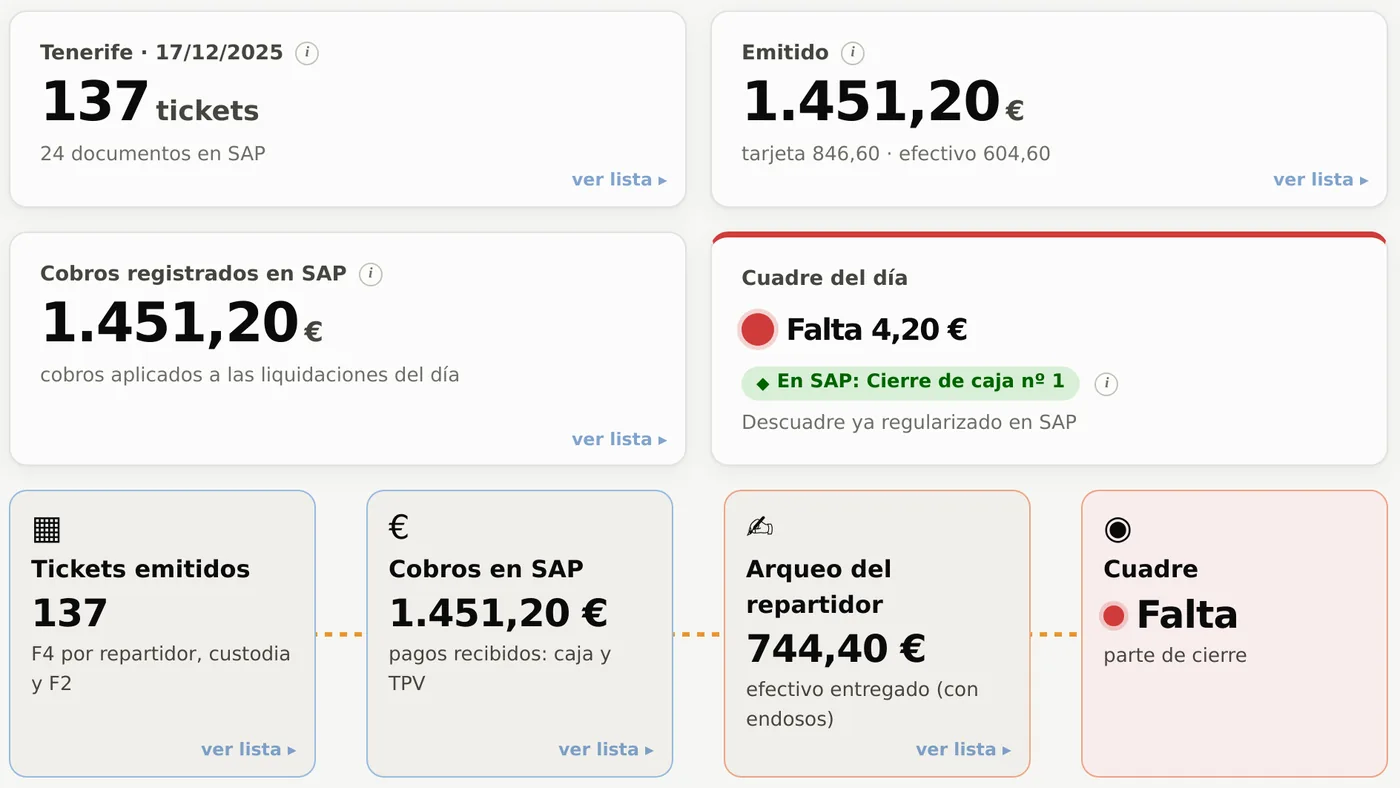Click the target icon above Cuadre
This screenshot has width=1400, height=788.
1117,529
